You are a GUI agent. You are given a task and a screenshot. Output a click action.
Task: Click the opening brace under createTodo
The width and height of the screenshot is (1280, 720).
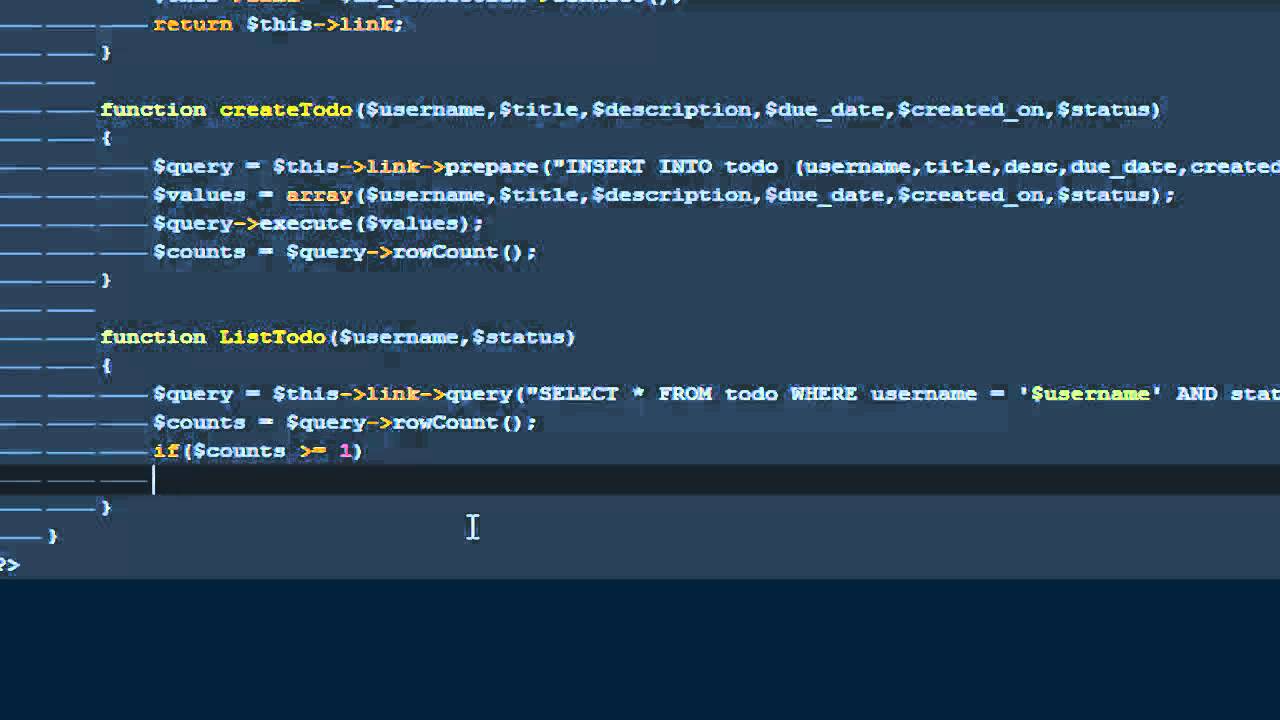(x=106, y=138)
